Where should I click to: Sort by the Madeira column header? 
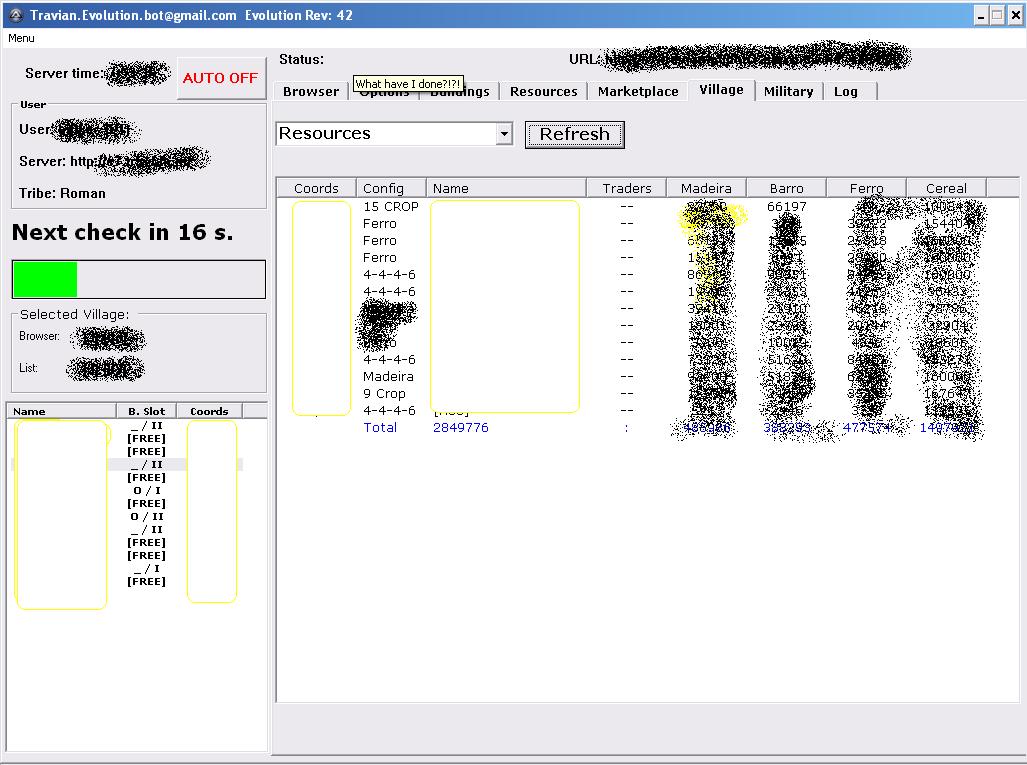pyautogui.click(x=706, y=188)
